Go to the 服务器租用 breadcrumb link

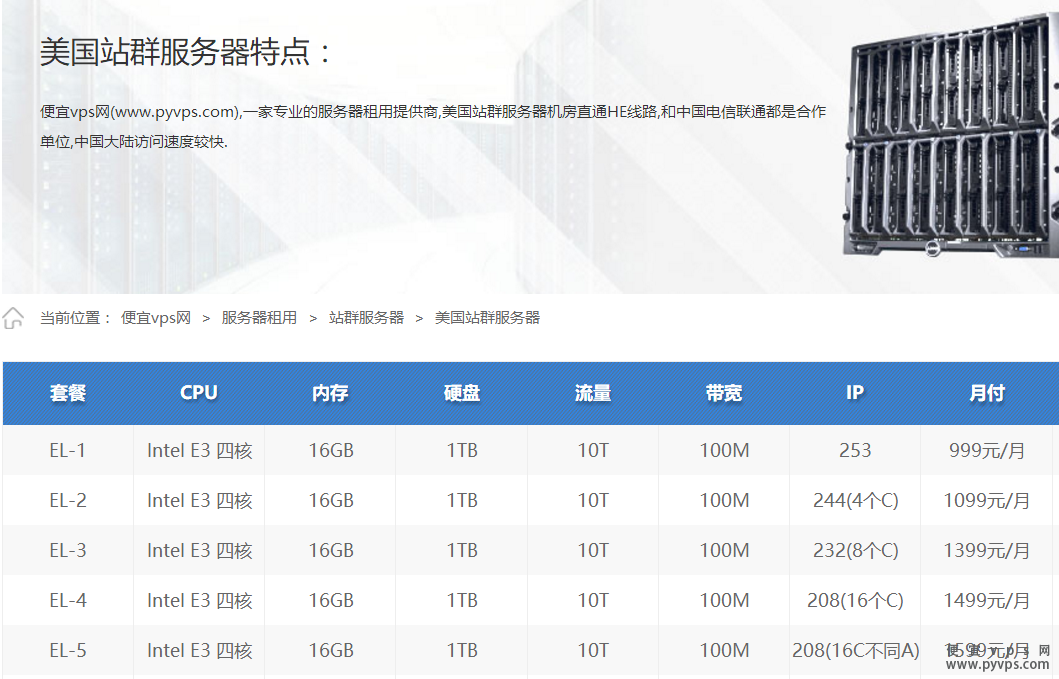(x=259, y=318)
